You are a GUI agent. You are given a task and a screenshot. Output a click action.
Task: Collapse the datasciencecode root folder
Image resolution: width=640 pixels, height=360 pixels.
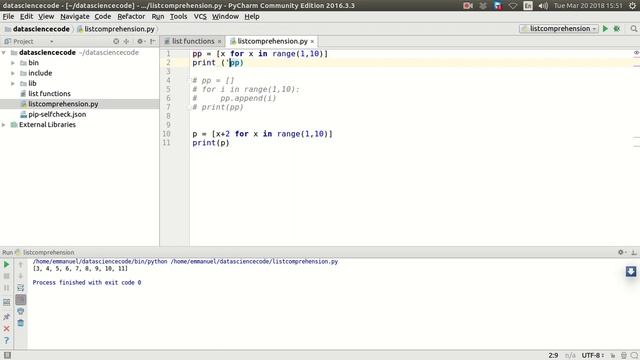click(x=4, y=53)
